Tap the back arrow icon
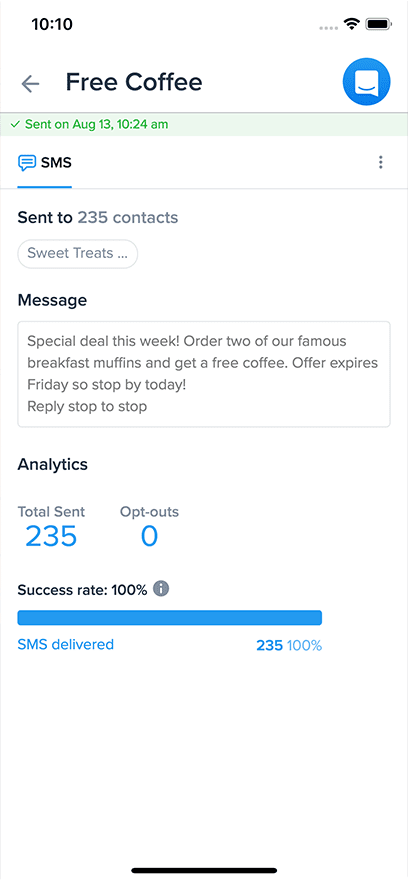Image resolution: width=408 pixels, height=884 pixels. point(30,84)
